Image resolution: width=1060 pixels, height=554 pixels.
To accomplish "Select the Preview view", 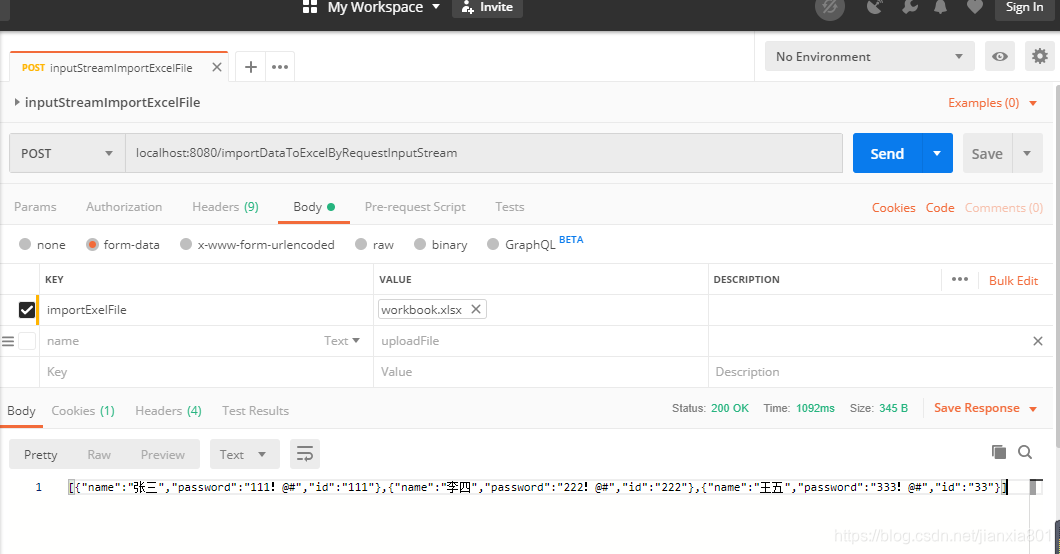I will [x=162, y=455].
